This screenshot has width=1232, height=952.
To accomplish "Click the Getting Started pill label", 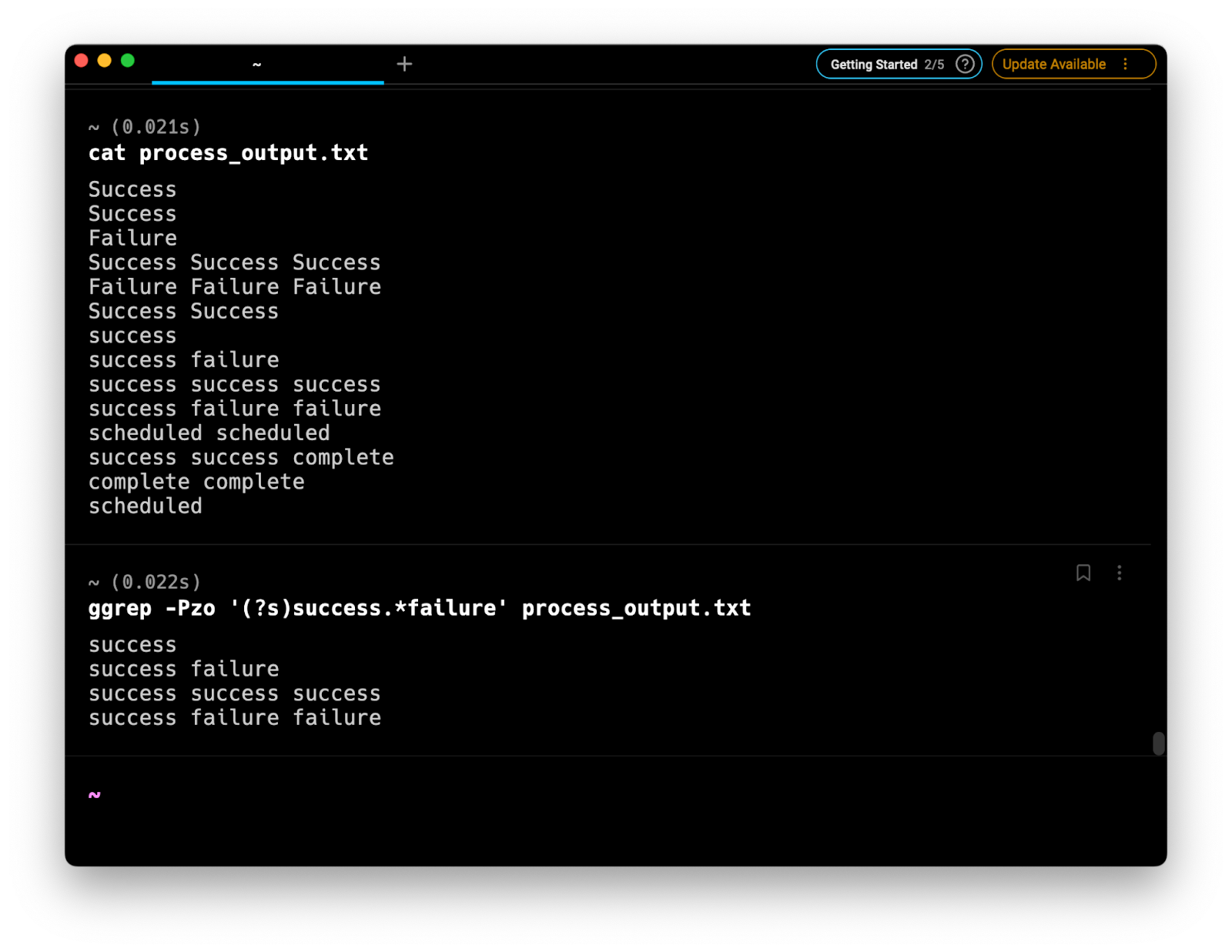I will click(x=875, y=64).
